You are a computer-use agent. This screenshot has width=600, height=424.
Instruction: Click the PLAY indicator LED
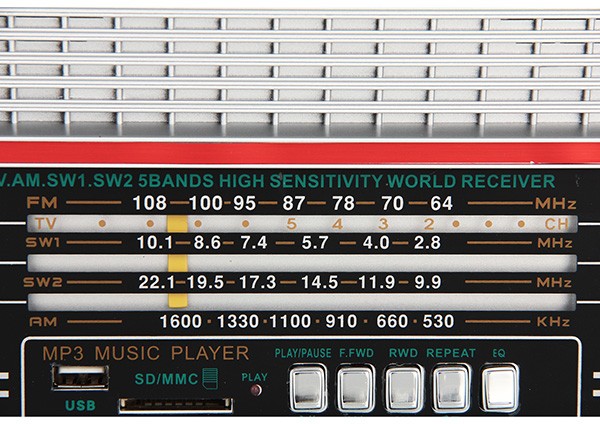point(255,389)
